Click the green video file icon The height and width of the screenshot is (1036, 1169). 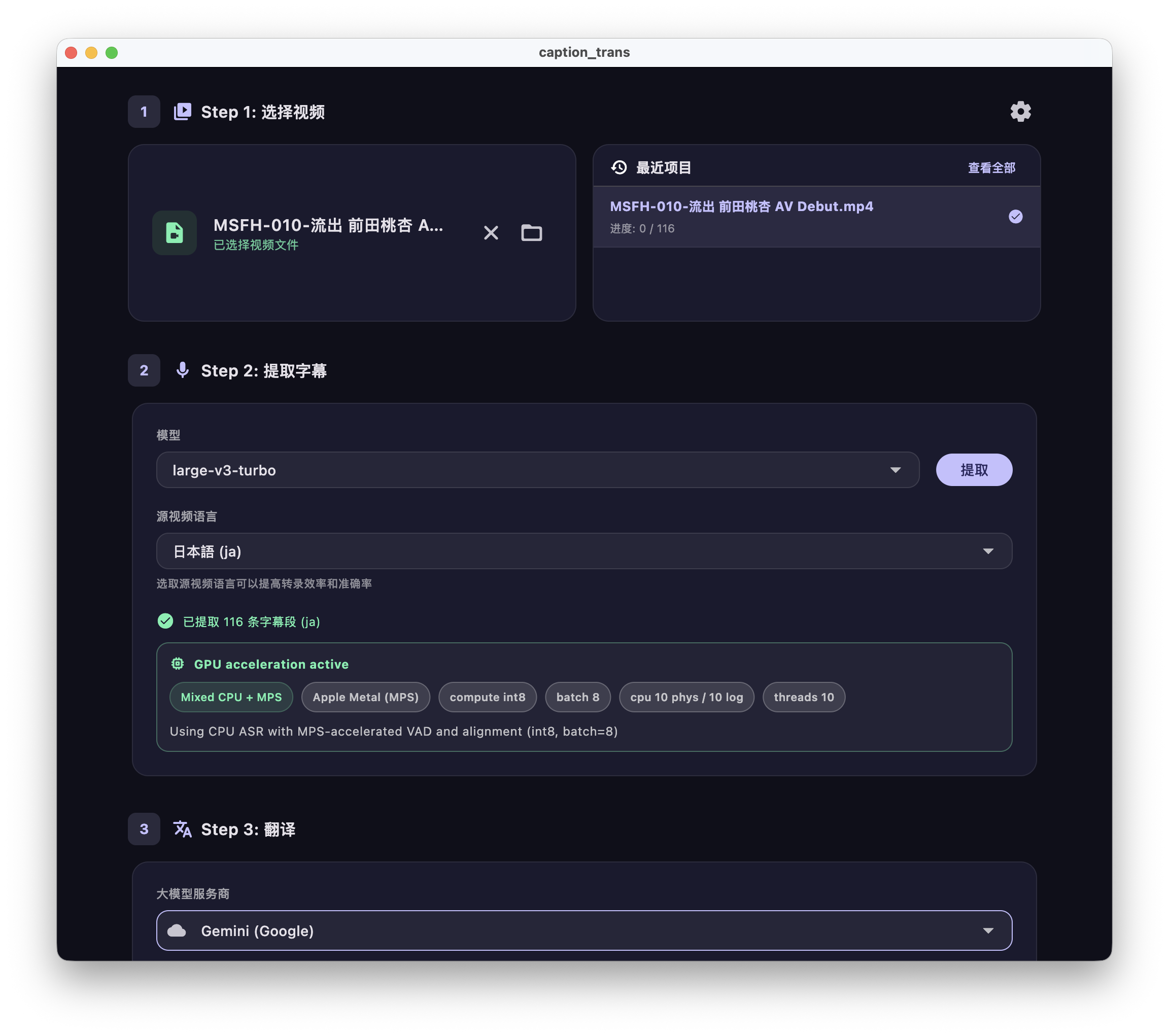click(x=175, y=233)
